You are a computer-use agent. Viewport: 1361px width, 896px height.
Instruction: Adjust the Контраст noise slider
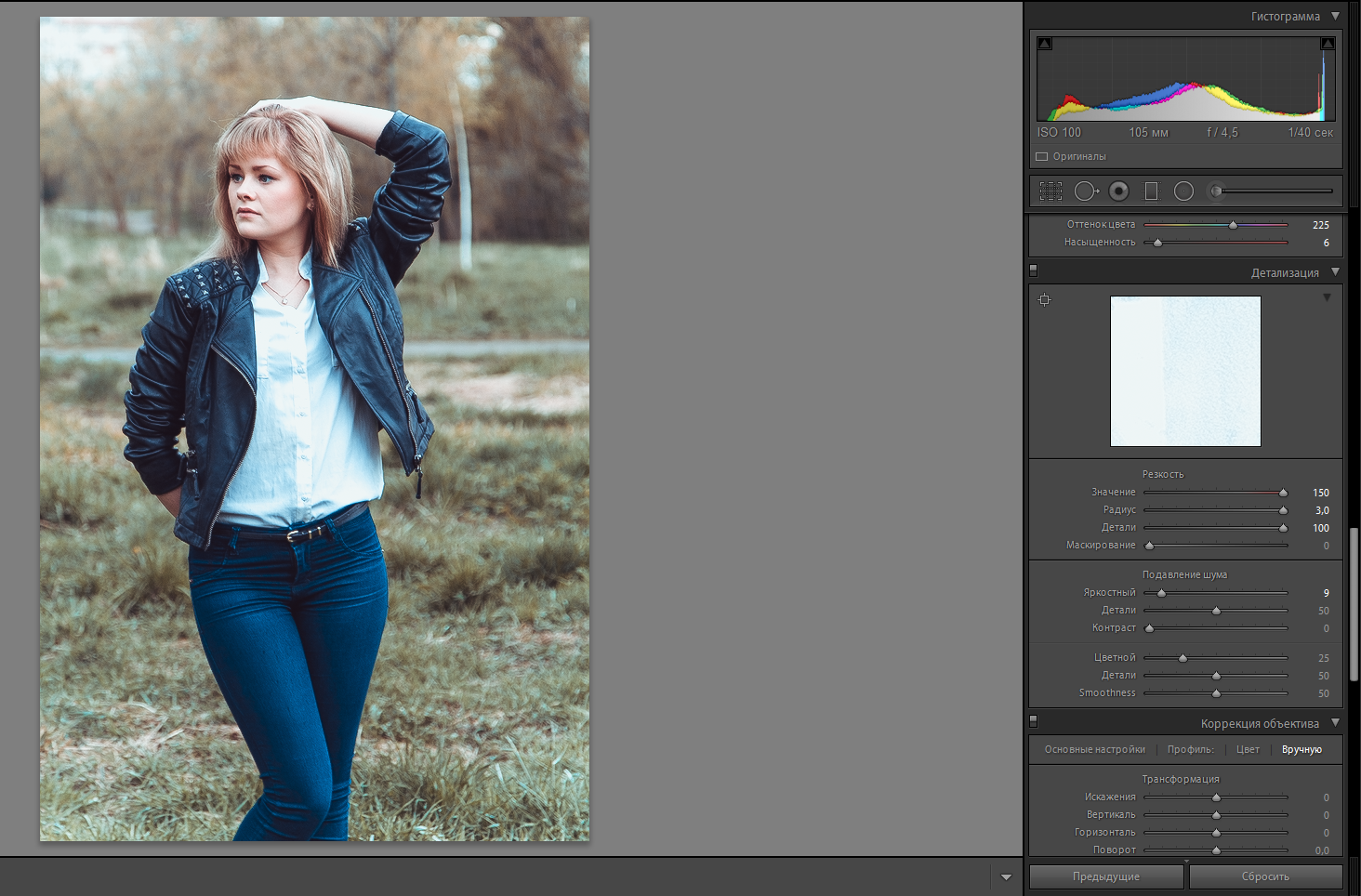point(1149,628)
